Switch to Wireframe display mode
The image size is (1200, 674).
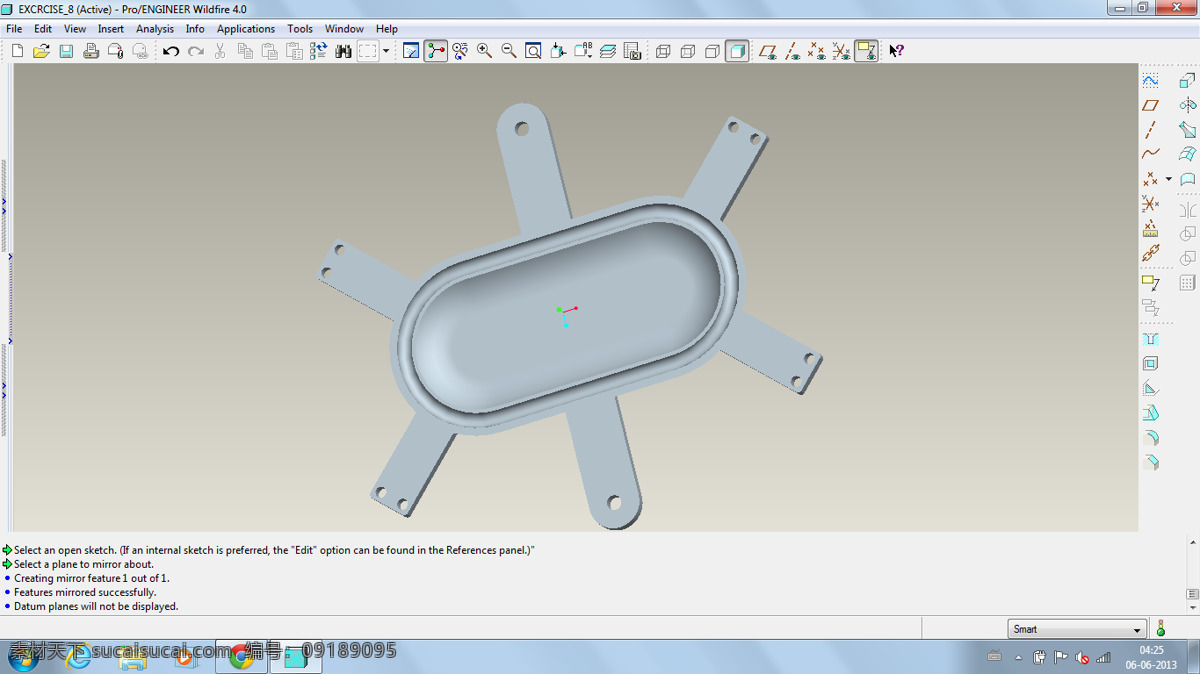663,51
